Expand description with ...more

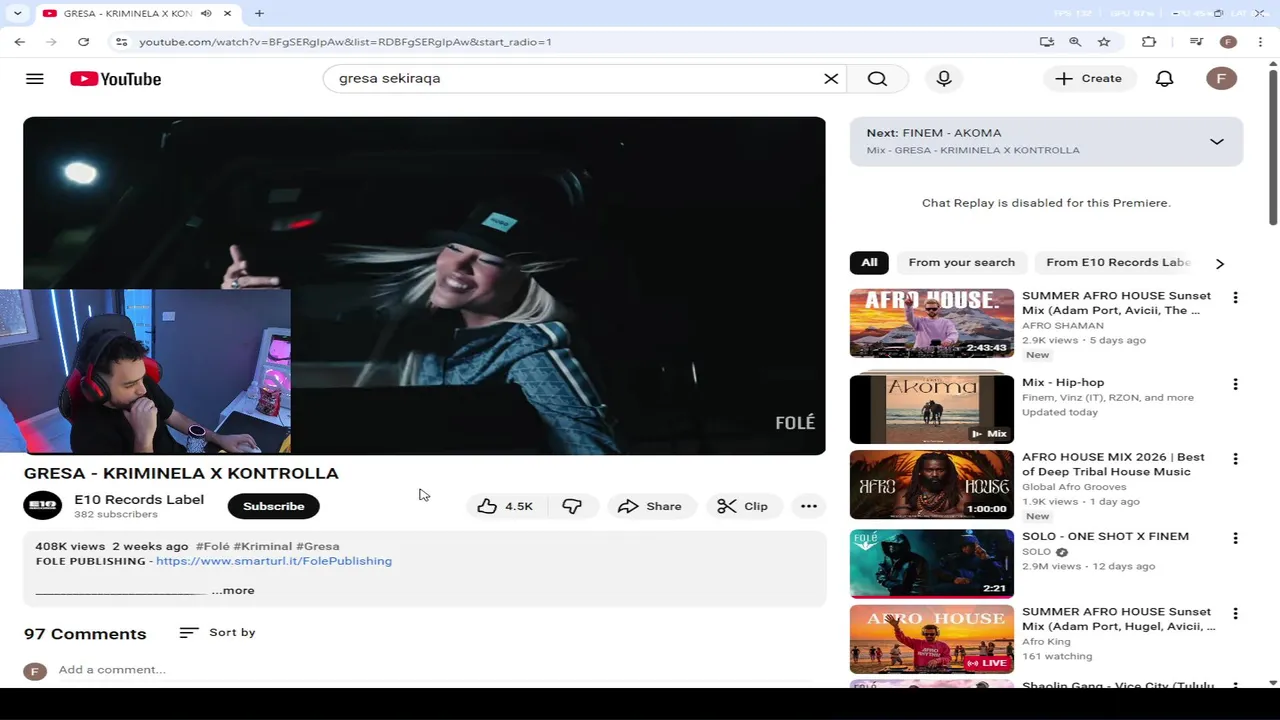pos(233,590)
